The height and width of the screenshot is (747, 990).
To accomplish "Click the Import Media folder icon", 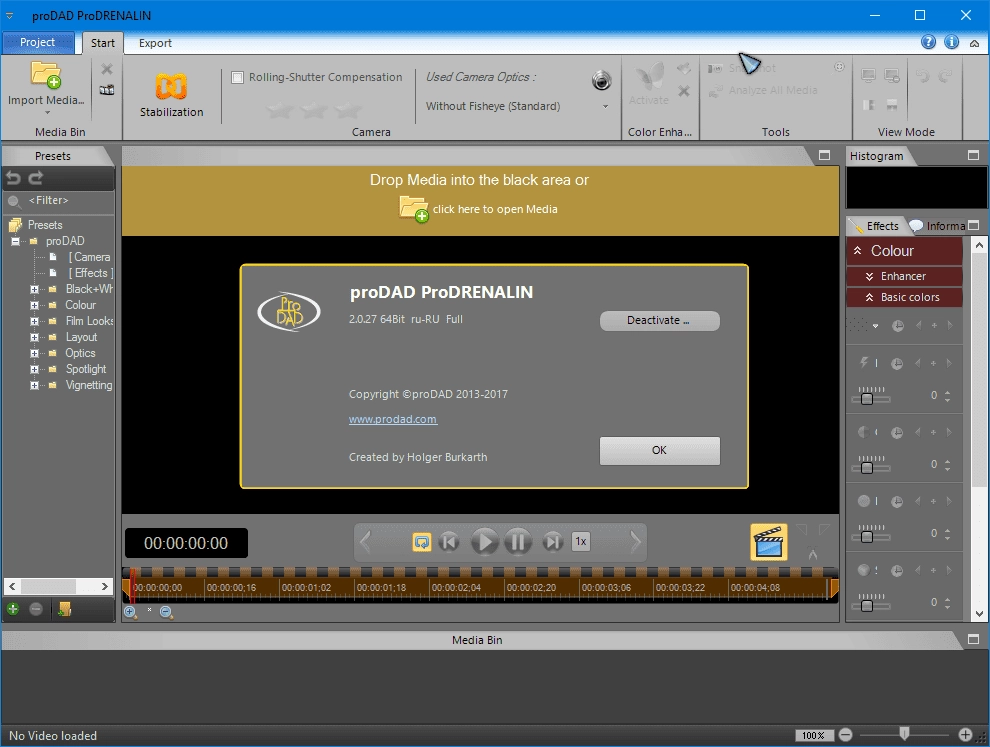I will (x=45, y=75).
